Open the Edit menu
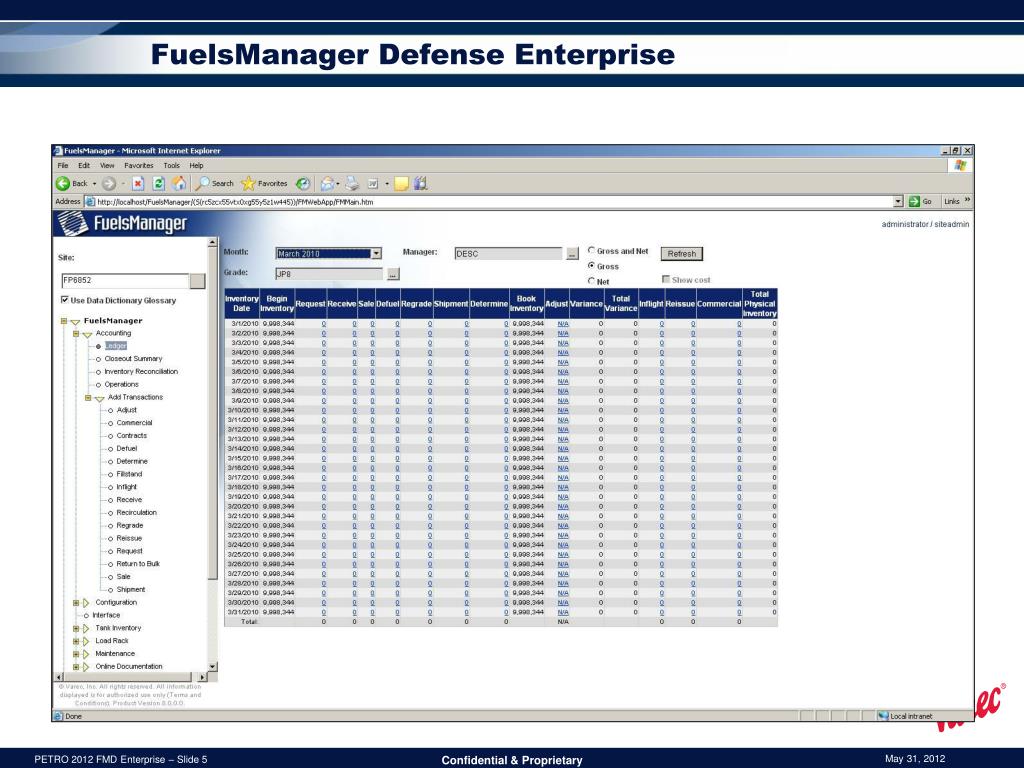The height and width of the screenshot is (768, 1024). tap(84, 166)
